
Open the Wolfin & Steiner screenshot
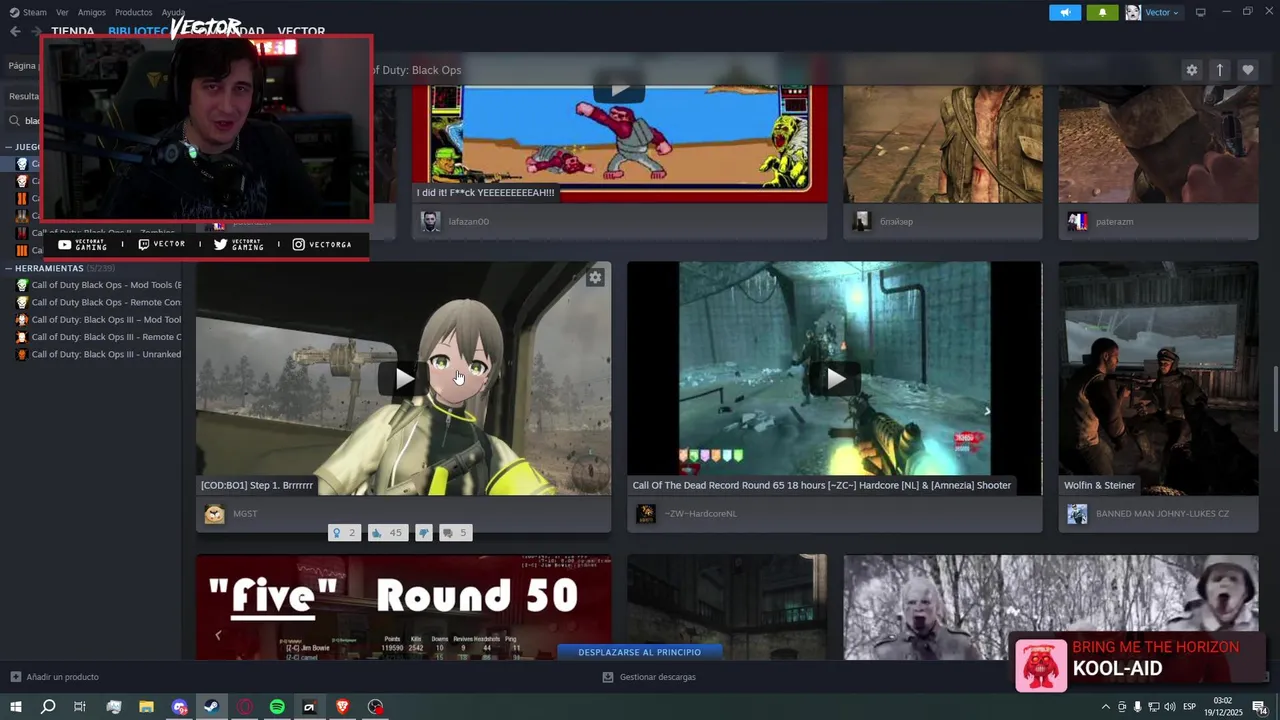point(1159,378)
